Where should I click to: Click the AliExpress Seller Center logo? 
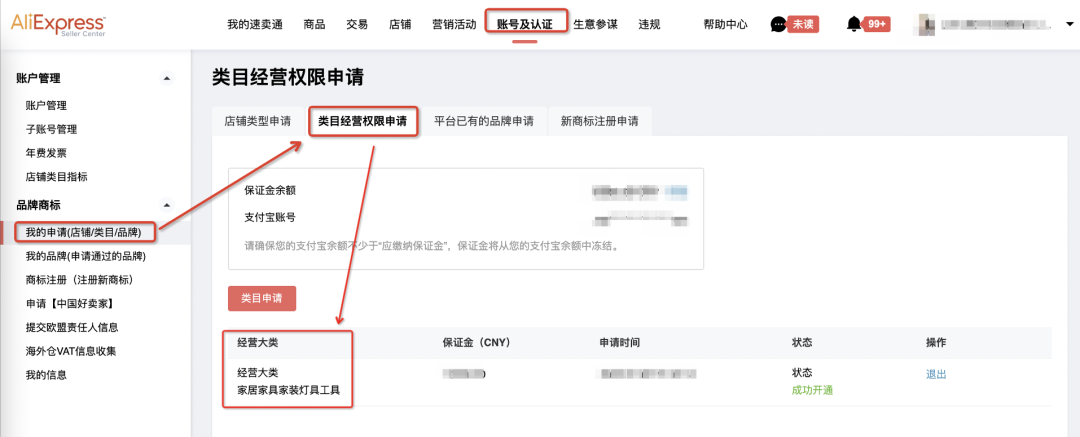click(59, 24)
